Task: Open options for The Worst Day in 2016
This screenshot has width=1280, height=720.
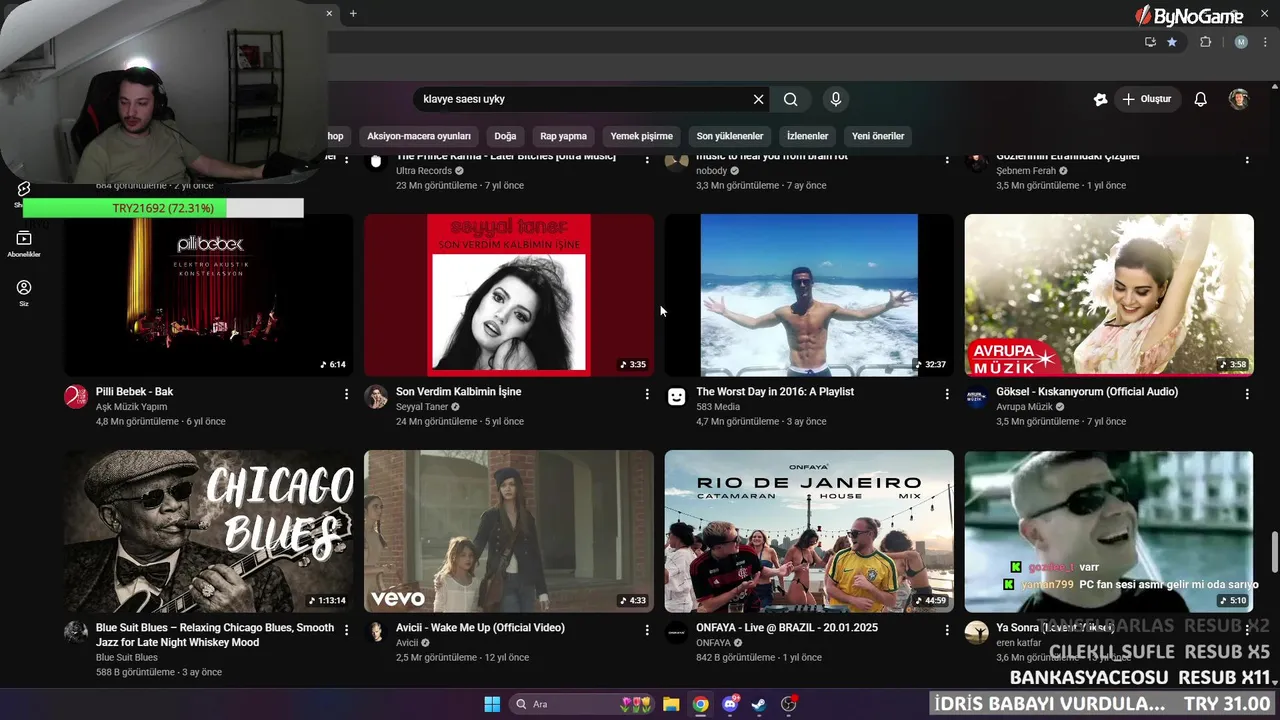Action: click(x=947, y=394)
